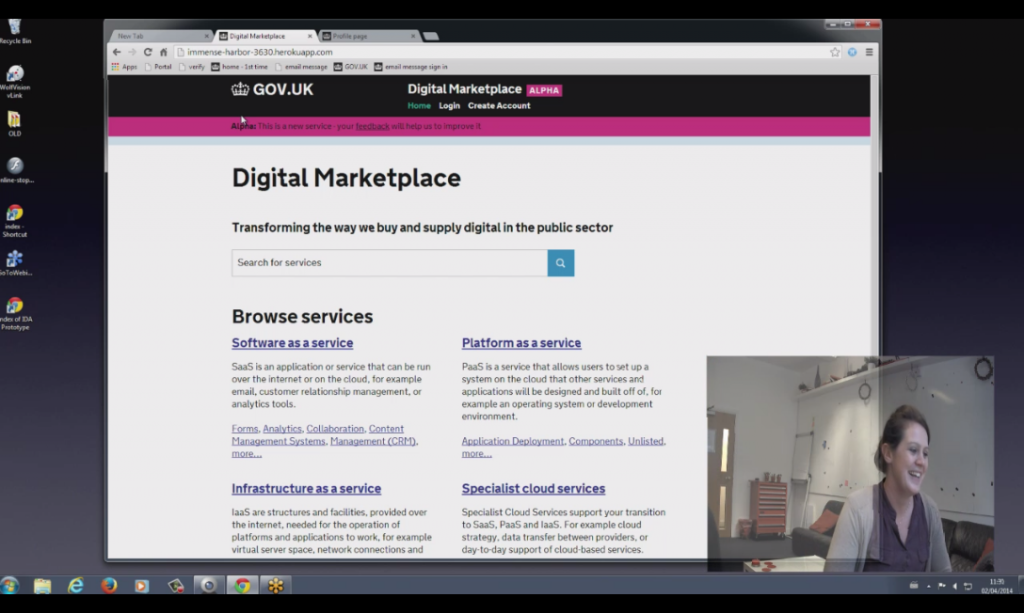Click 'more...' under Platform as a service
Viewport: 1024px width, 613px height.
coord(477,454)
